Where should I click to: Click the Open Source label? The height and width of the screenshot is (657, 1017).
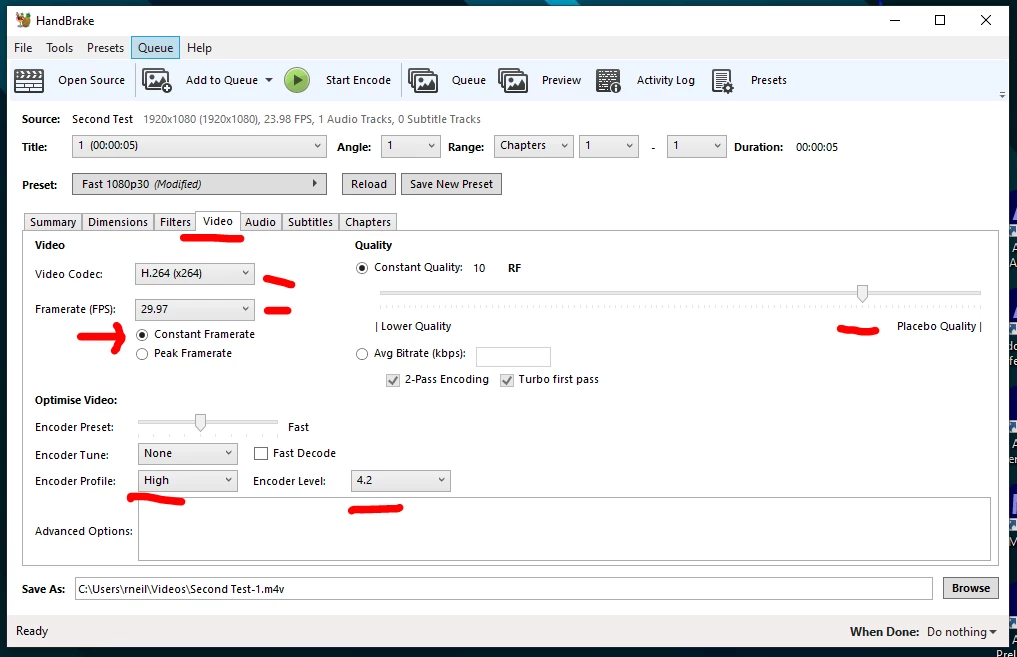click(91, 80)
